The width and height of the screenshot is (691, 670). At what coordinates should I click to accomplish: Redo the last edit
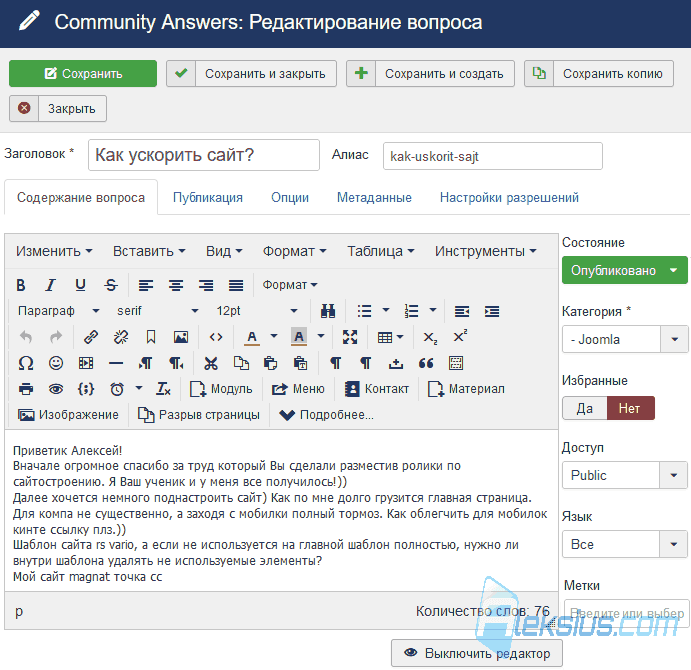point(56,337)
